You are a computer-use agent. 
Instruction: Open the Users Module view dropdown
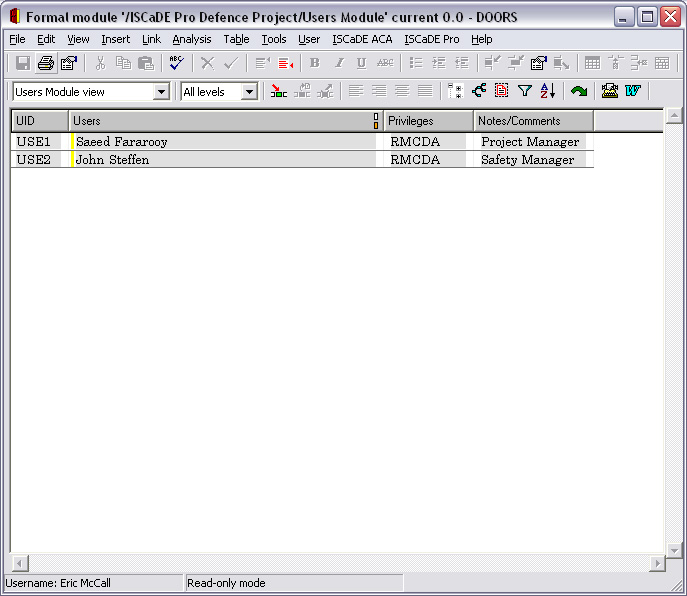pos(161,92)
